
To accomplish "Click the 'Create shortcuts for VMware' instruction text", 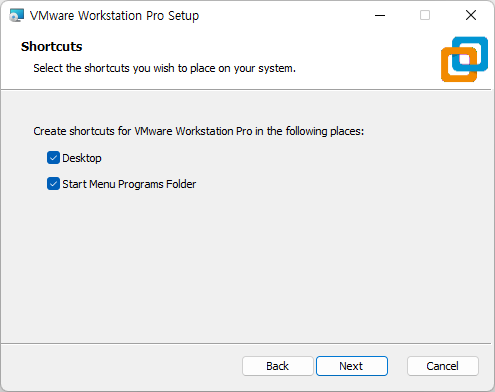I will pos(199,131).
